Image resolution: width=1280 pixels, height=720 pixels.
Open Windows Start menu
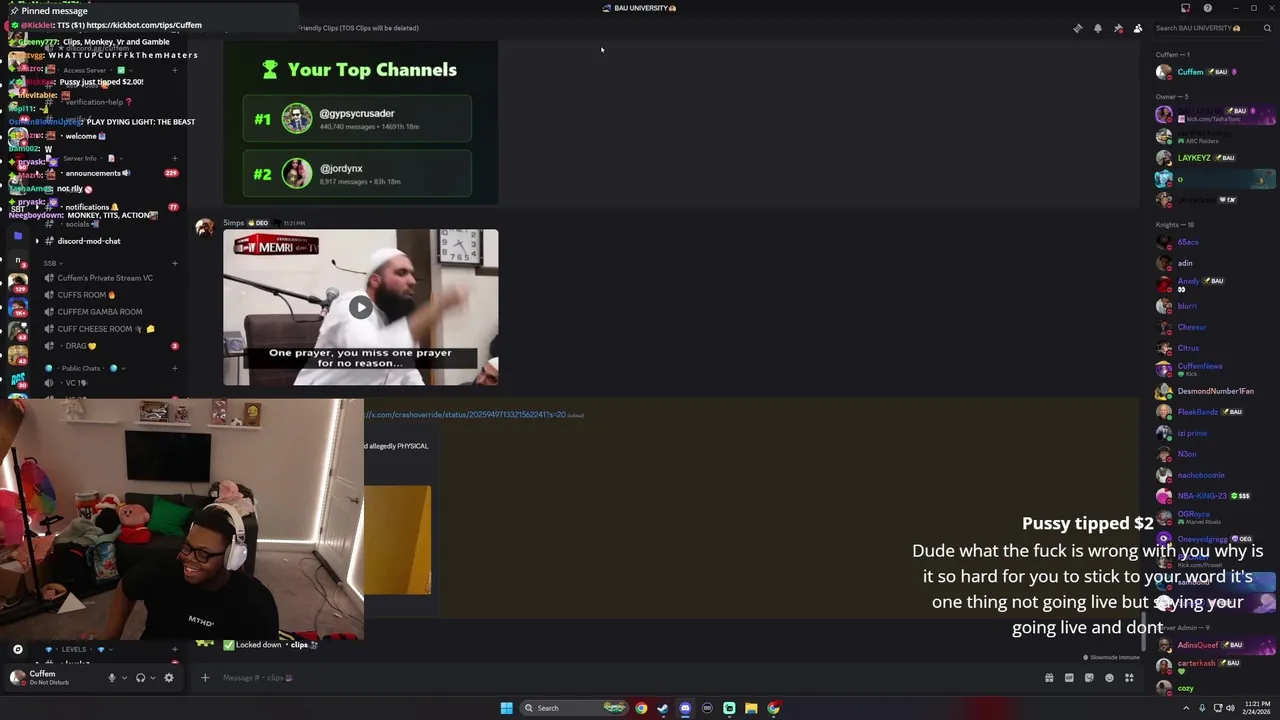pos(506,708)
